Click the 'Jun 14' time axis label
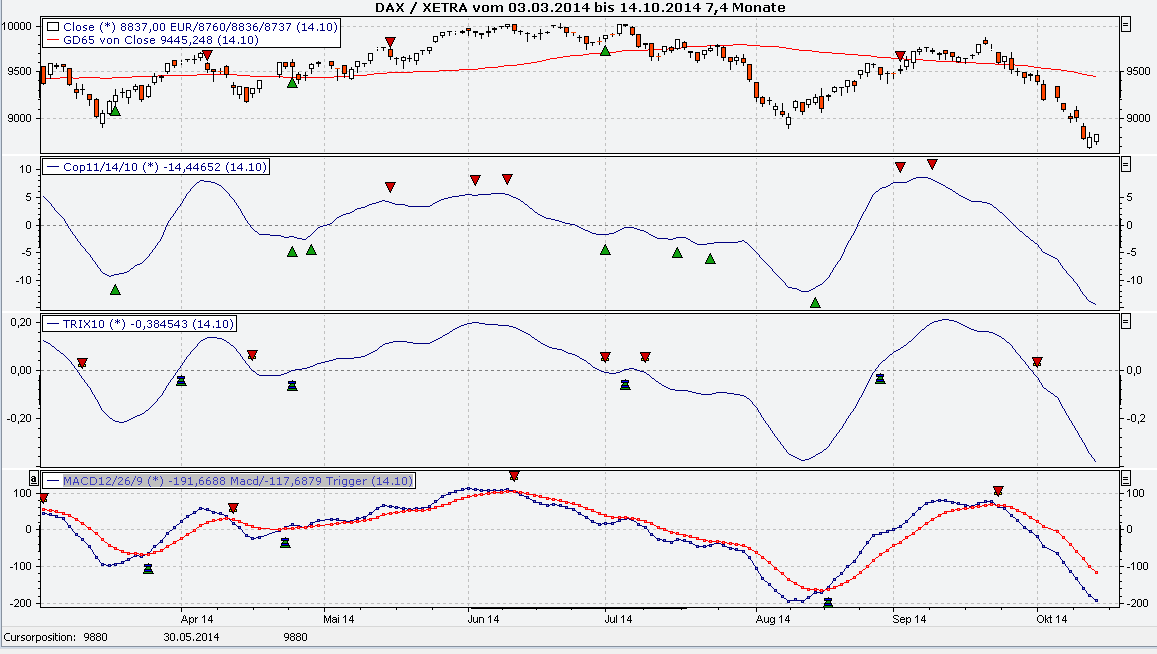Image resolution: width=1157 pixels, height=654 pixels. pyautogui.click(x=483, y=619)
